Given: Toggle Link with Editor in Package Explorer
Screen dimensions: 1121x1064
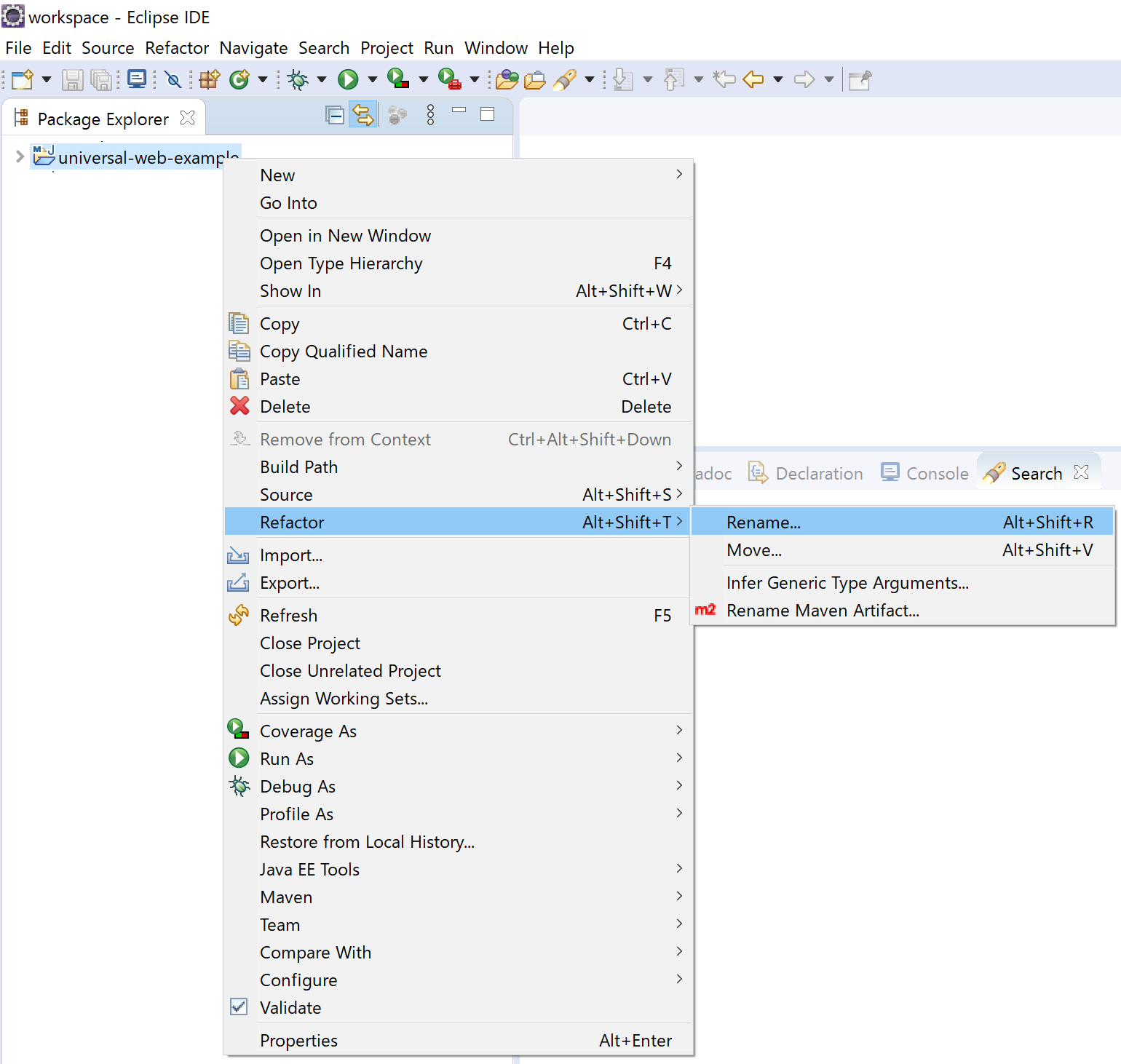Looking at the screenshot, I should (x=363, y=115).
